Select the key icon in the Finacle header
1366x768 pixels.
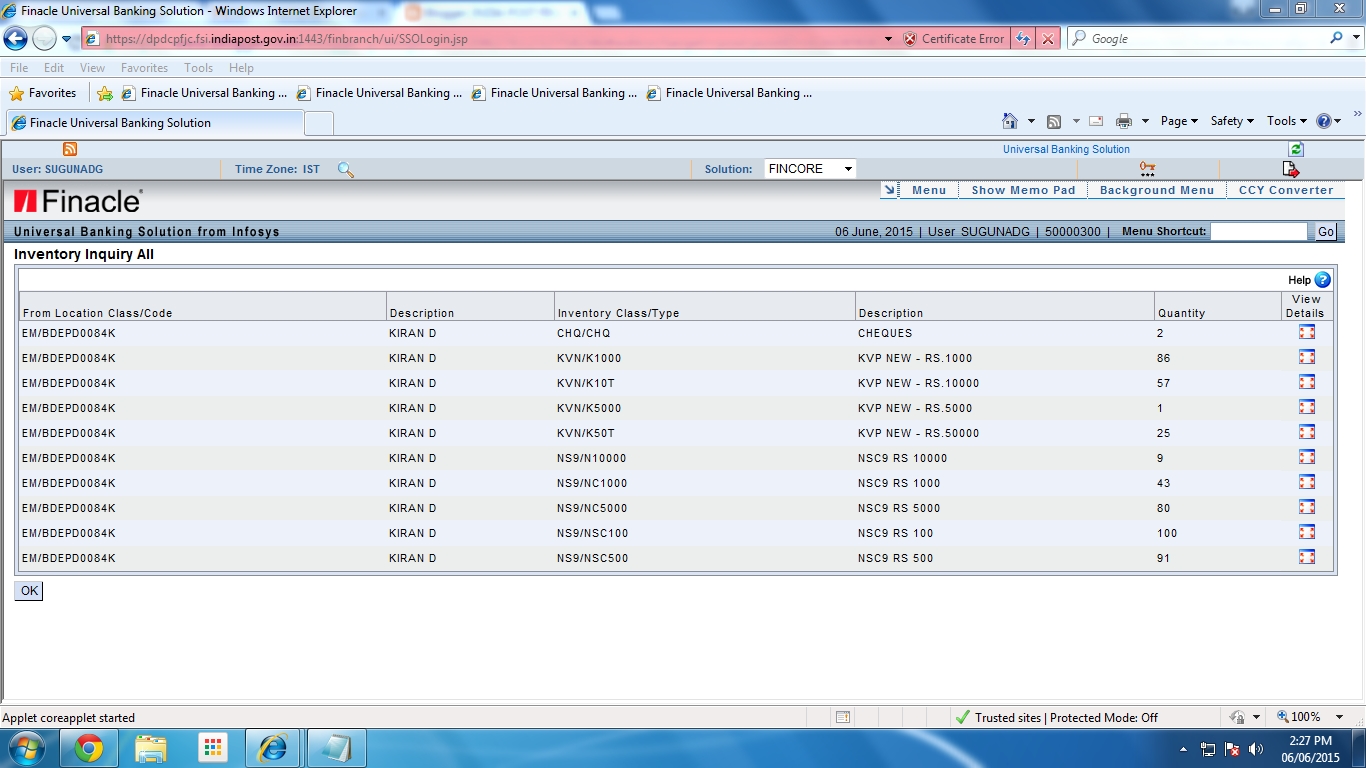tap(1146, 169)
